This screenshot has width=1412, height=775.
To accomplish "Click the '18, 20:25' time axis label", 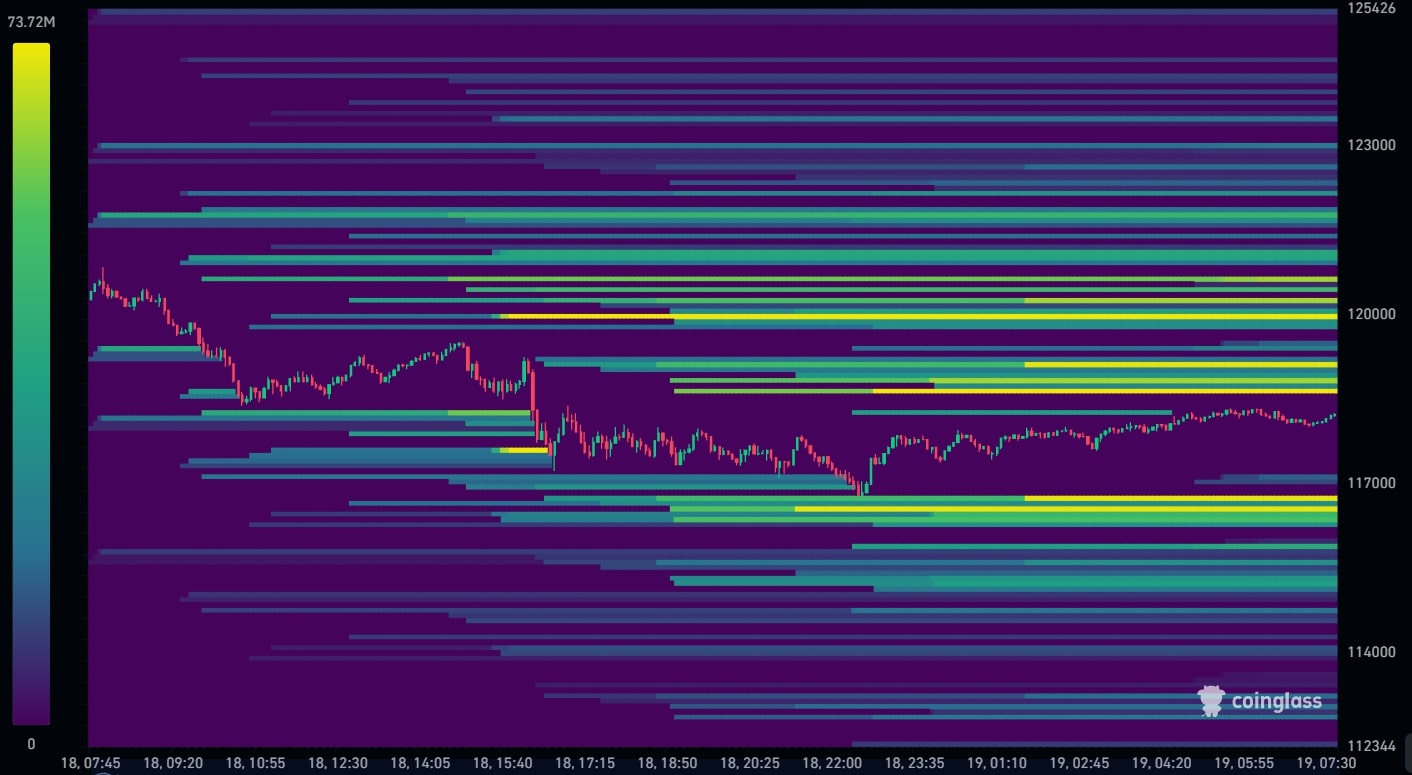I will point(750,763).
